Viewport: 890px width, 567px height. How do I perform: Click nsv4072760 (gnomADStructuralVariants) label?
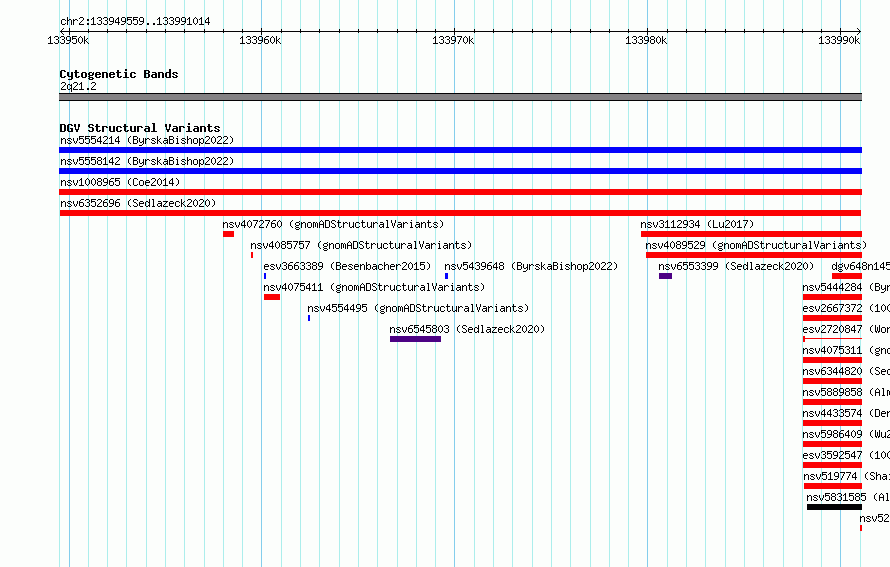click(333, 224)
